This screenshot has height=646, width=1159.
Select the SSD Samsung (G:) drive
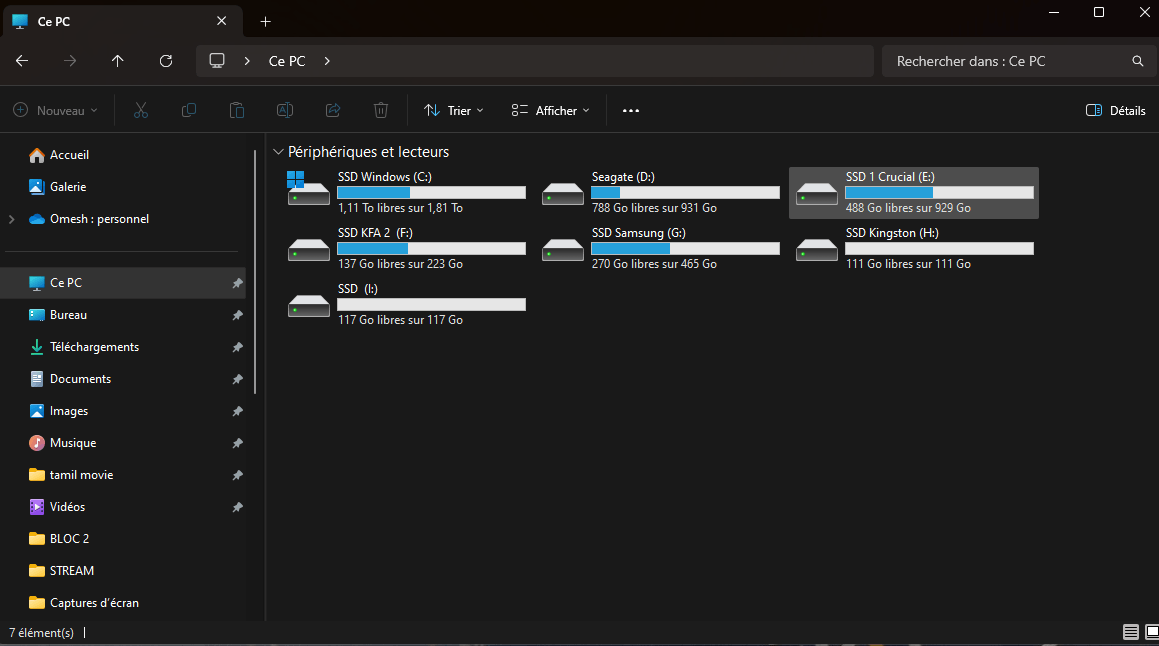pos(660,248)
